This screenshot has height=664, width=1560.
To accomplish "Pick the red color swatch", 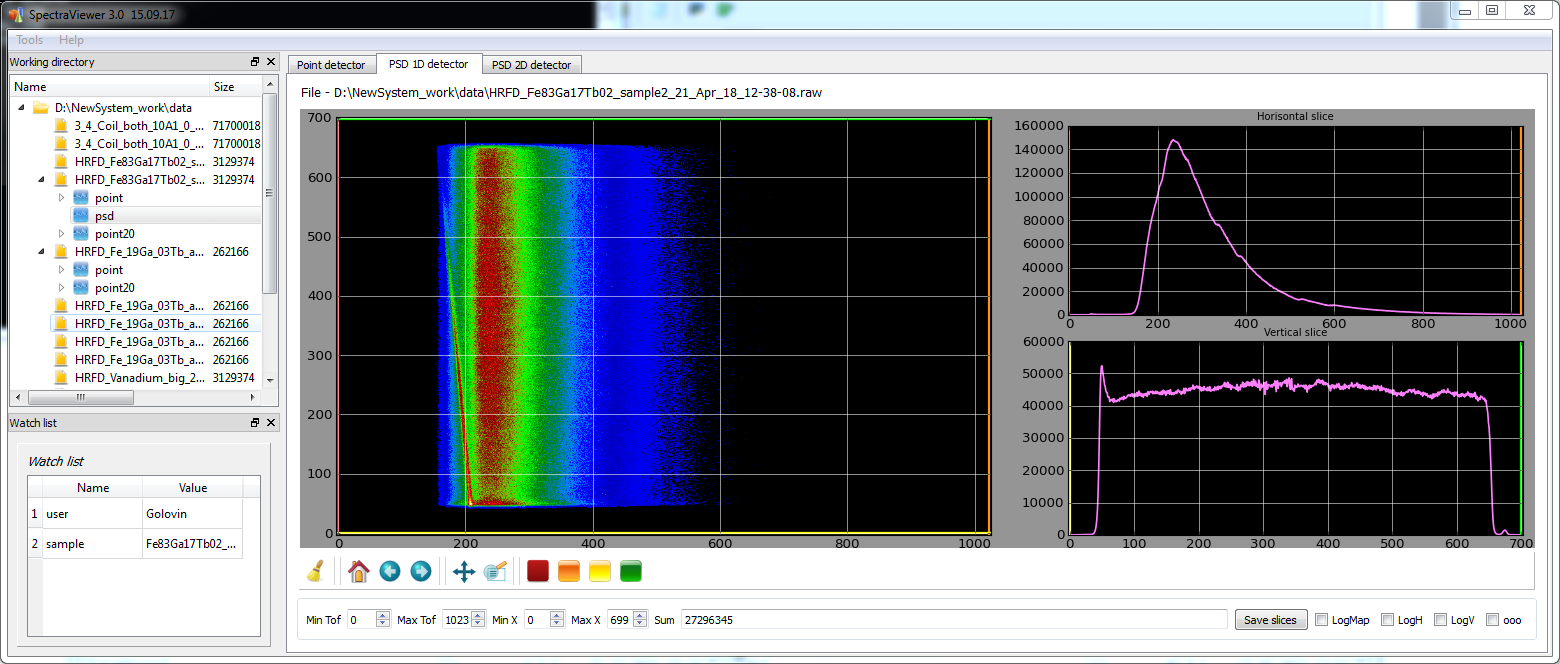I will [538, 571].
